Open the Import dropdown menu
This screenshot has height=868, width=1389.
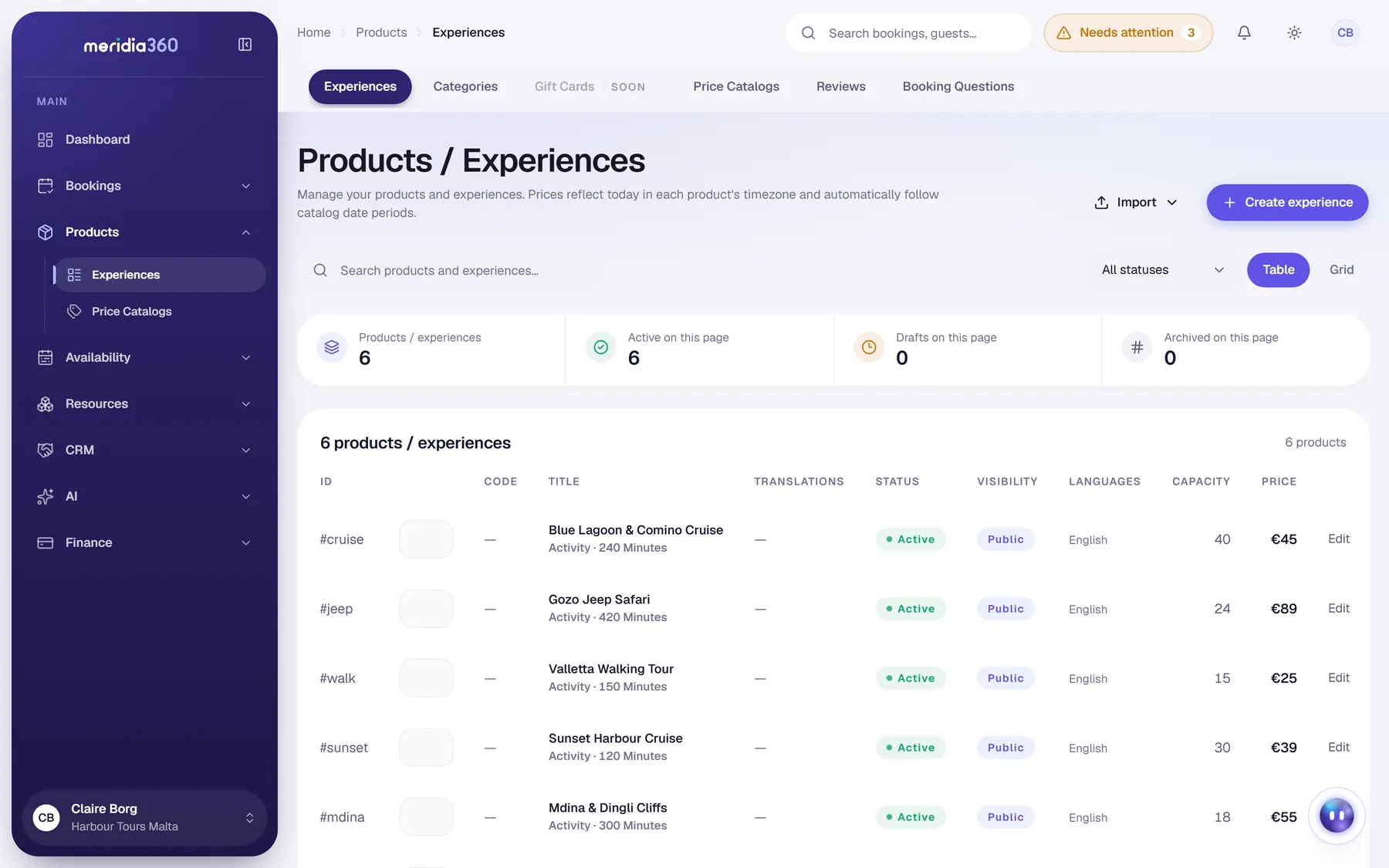tap(1136, 202)
